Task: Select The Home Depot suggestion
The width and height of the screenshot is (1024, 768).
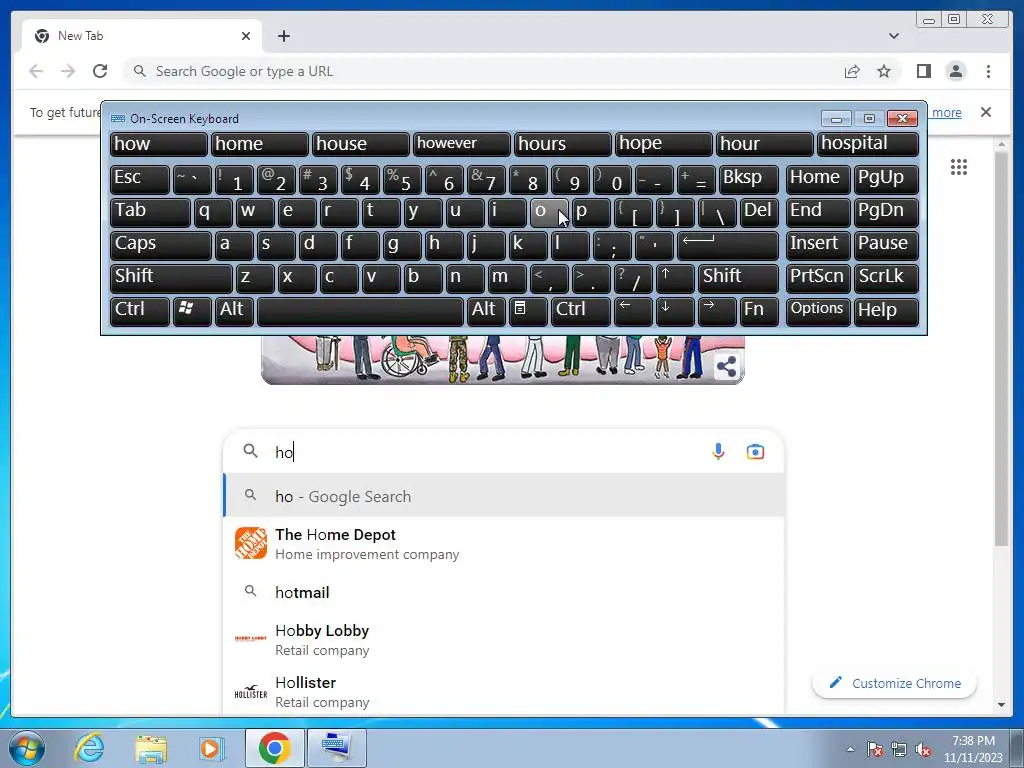Action: pos(504,544)
